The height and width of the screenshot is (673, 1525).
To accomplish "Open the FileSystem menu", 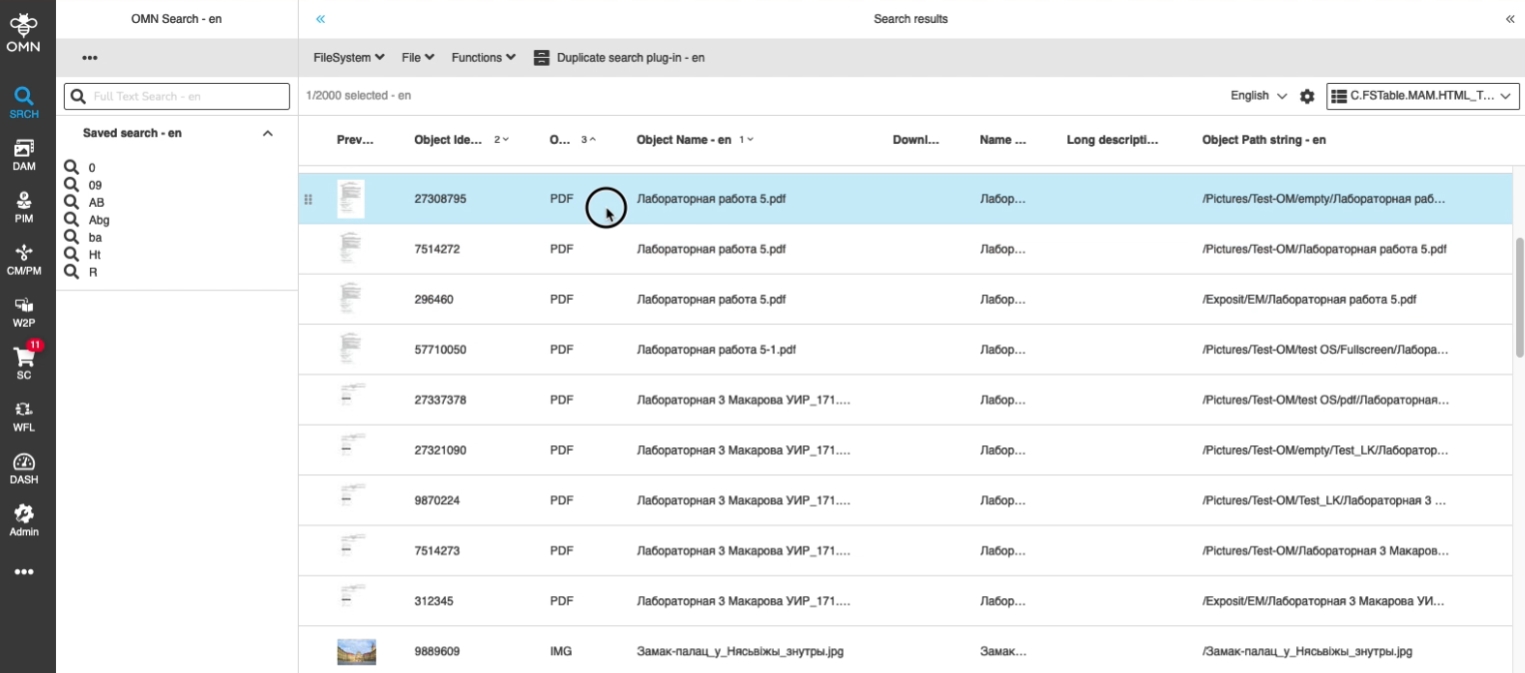I will pos(349,58).
